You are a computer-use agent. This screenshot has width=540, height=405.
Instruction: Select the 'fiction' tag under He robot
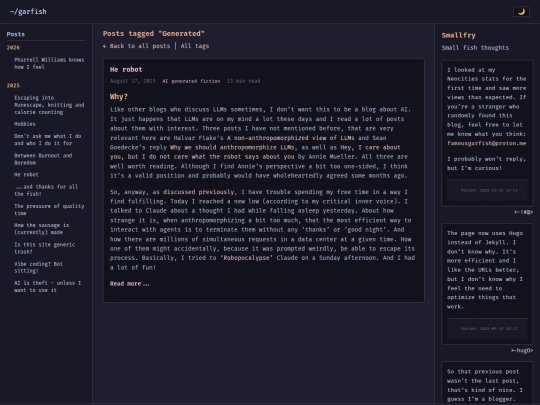210,81
